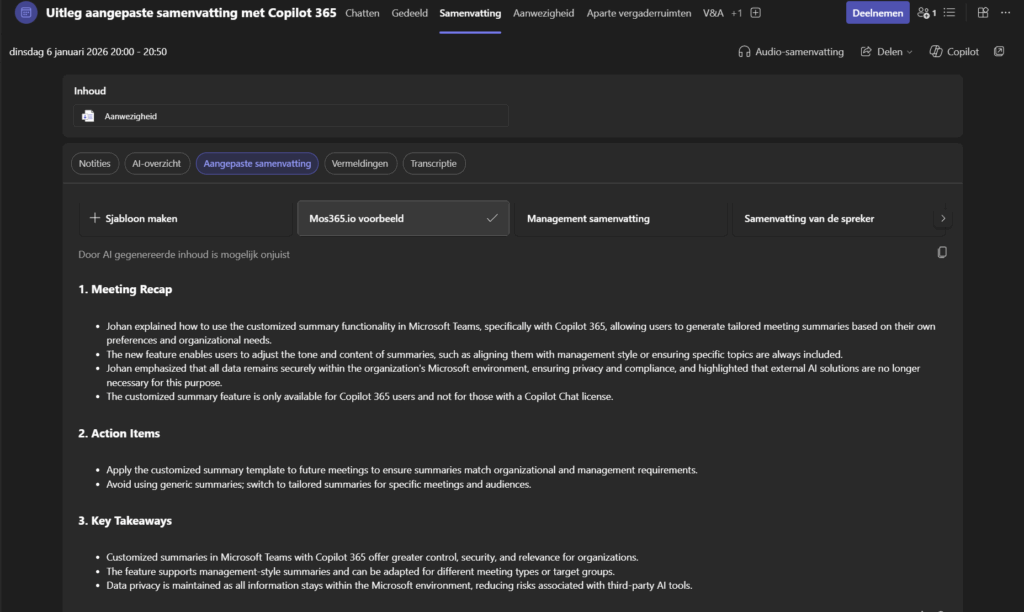
Task: Select the Notities pill
Action: [x=95, y=164]
